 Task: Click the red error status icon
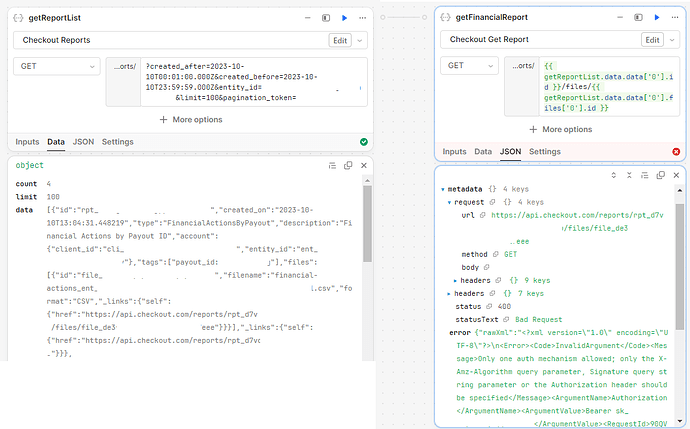[x=676, y=152]
